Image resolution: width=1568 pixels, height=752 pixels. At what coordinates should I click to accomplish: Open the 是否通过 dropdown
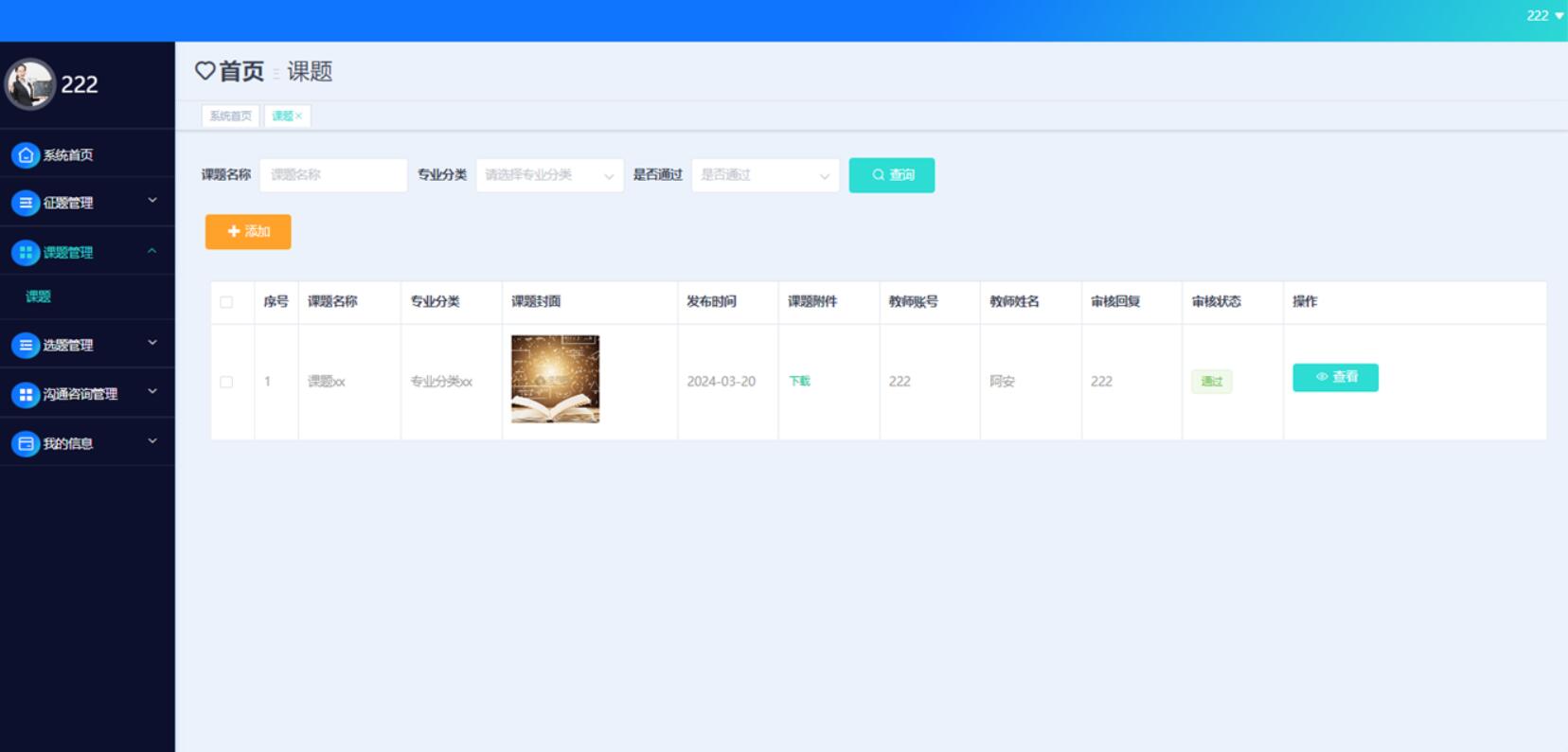click(x=766, y=175)
